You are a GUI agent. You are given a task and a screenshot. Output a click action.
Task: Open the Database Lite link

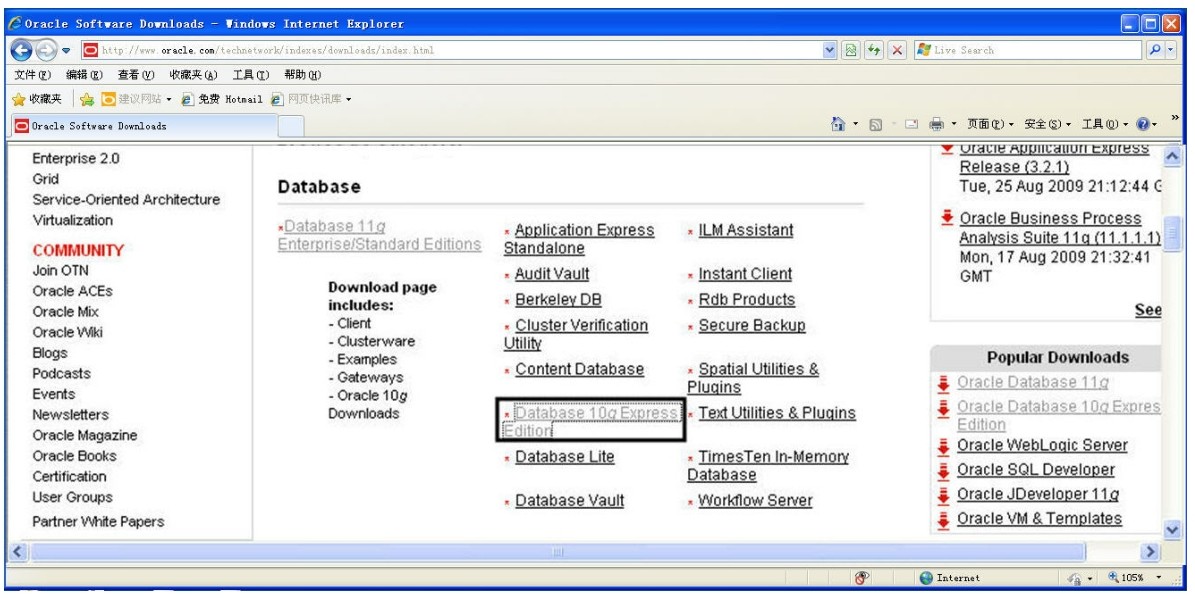[x=564, y=457]
